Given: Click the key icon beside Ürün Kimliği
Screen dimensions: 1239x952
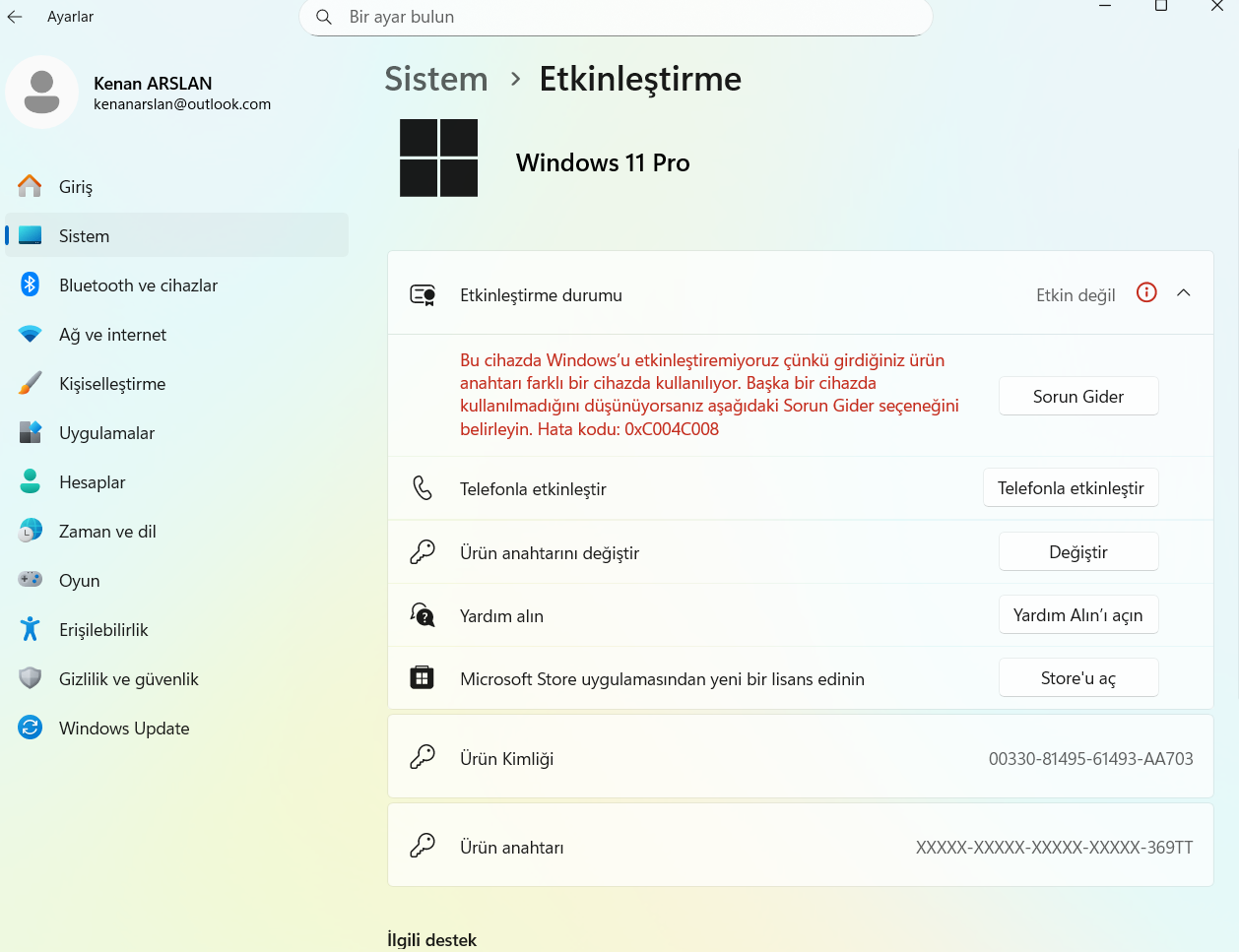Looking at the screenshot, I should pos(423,757).
